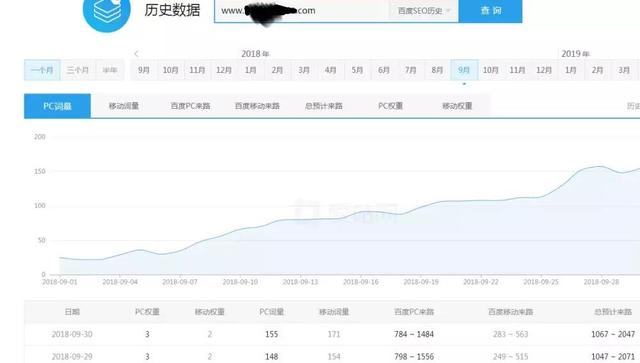Click the 2018-09-29 date cell
Viewport: 640px width, 363px height.
72,356
